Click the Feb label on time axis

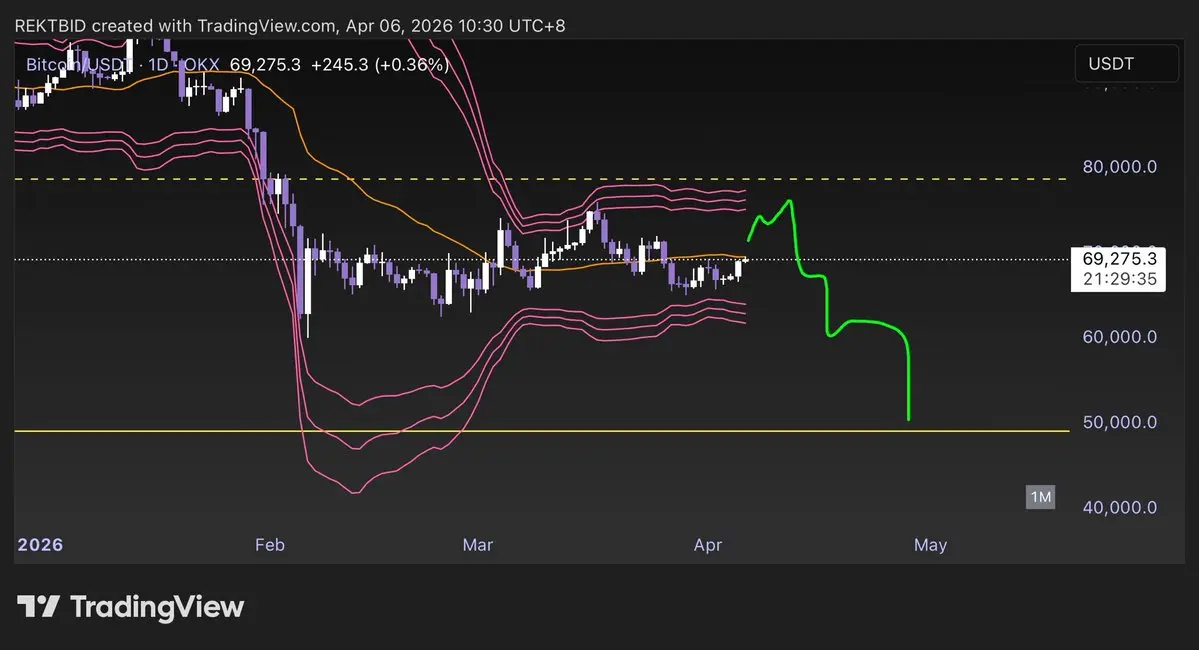click(270, 545)
